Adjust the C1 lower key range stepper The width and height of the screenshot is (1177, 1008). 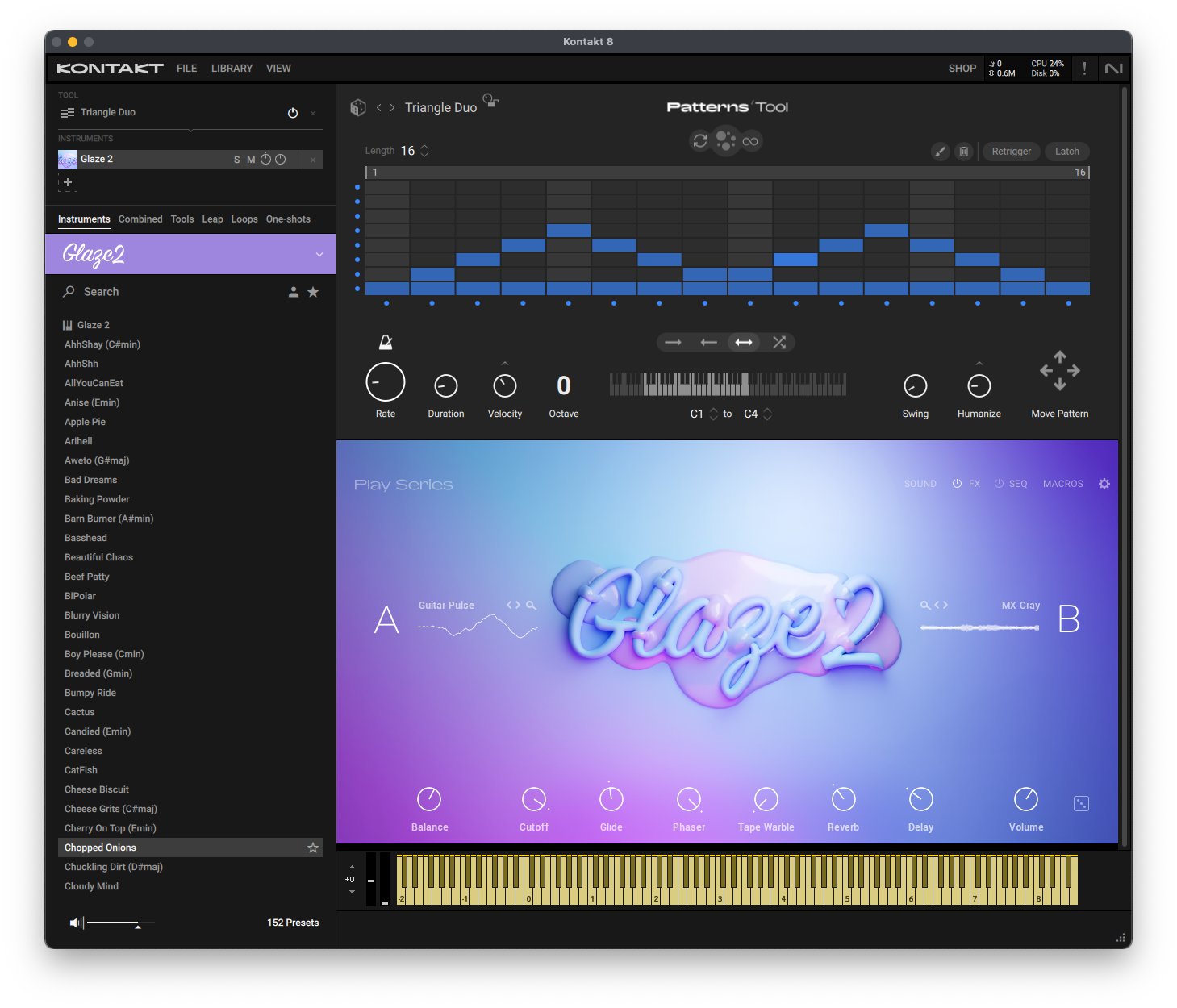pos(713,414)
